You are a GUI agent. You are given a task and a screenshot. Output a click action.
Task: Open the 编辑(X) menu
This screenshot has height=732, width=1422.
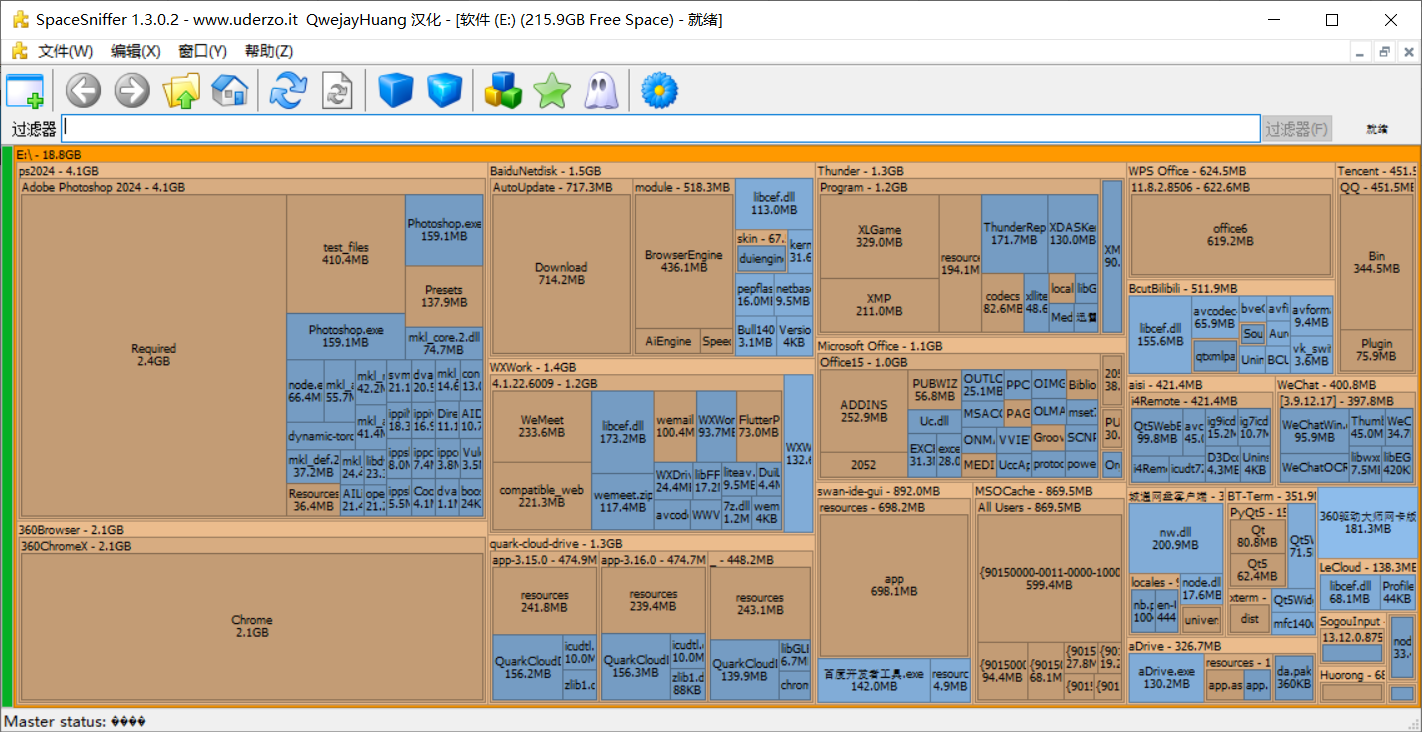click(135, 51)
